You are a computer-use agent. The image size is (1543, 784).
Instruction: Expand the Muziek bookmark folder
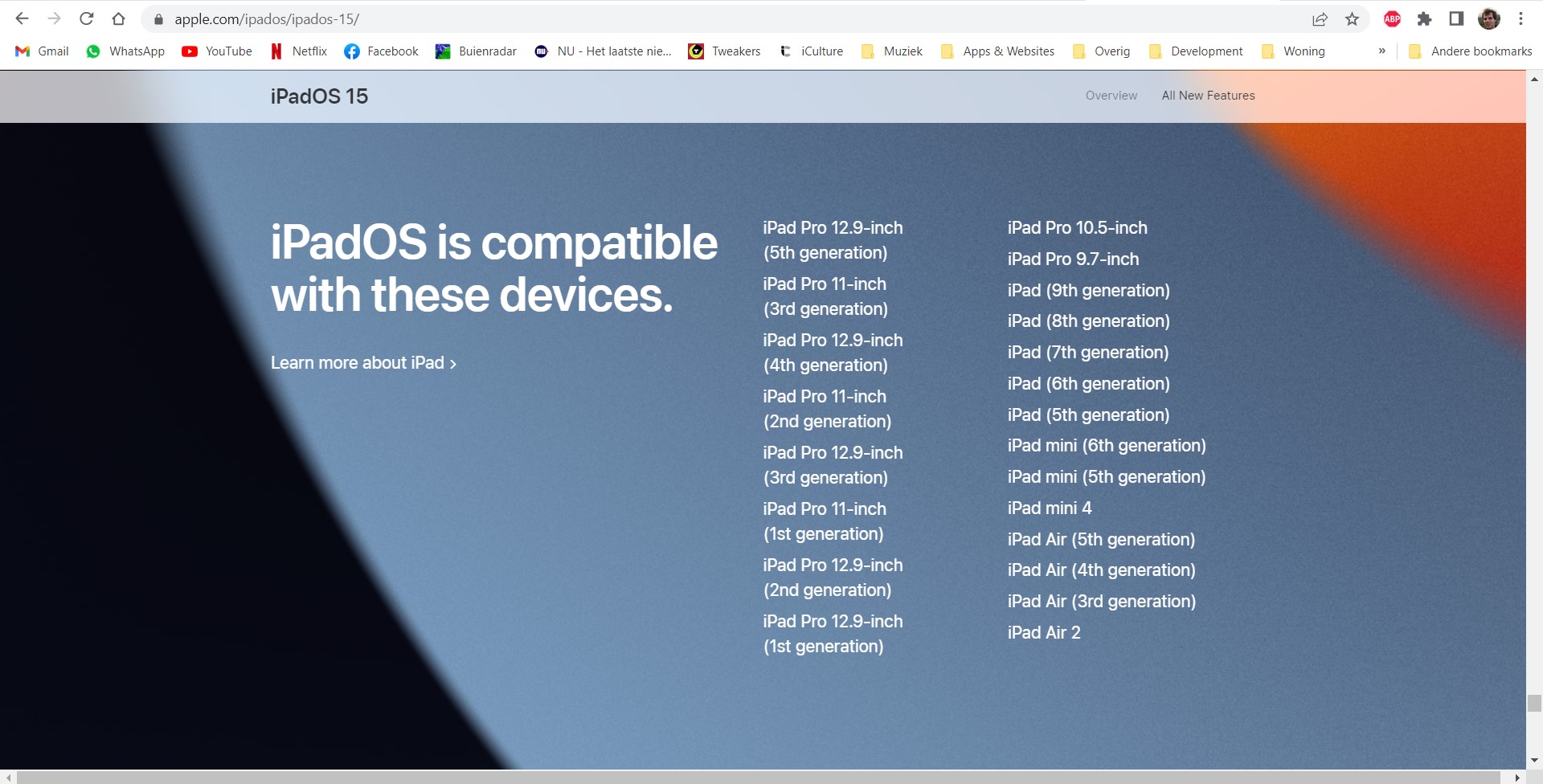pyautogui.click(x=892, y=51)
